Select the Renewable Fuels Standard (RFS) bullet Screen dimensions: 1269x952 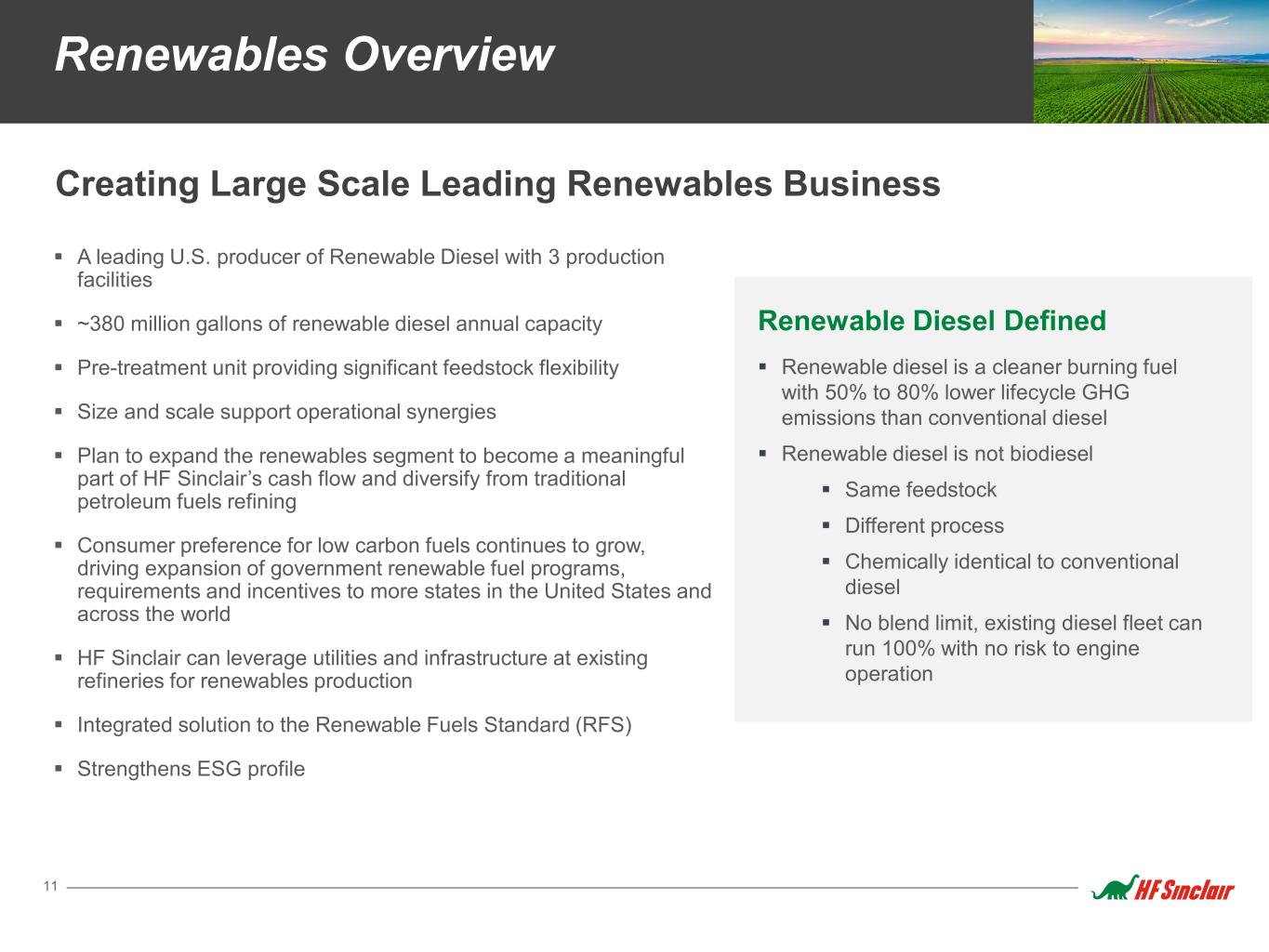[x=353, y=725]
